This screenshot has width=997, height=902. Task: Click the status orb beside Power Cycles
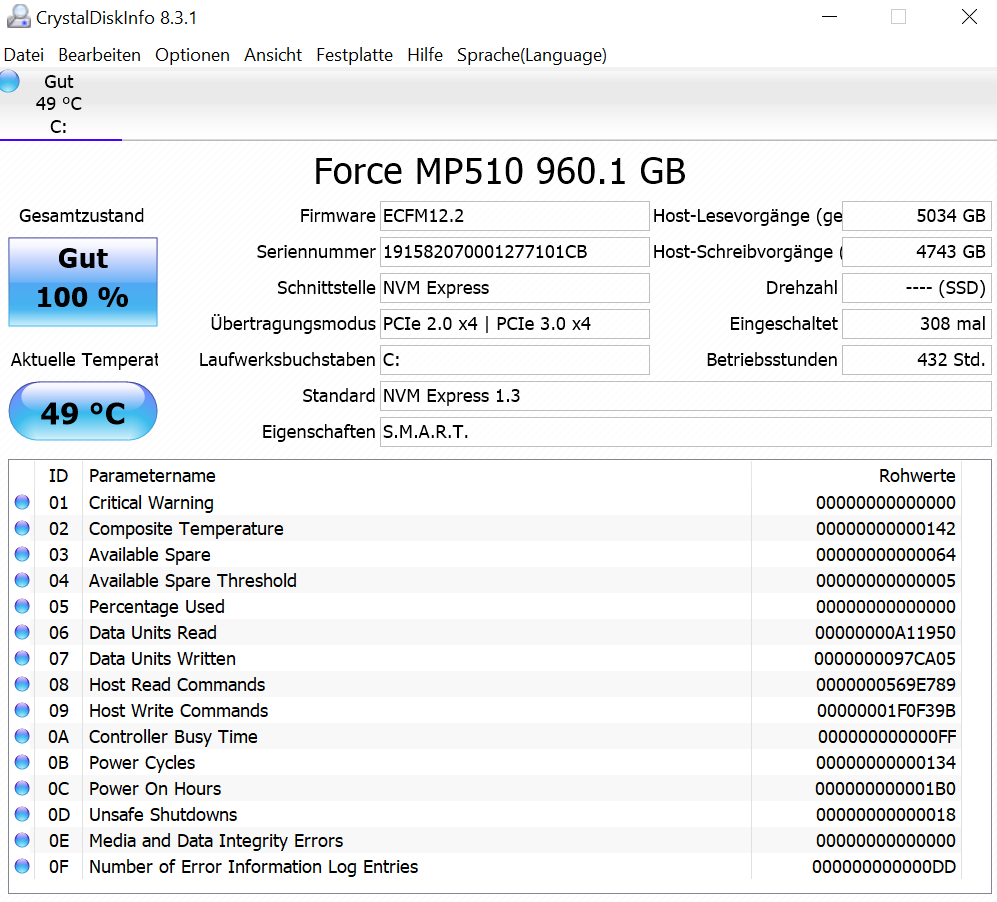tap(22, 763)
